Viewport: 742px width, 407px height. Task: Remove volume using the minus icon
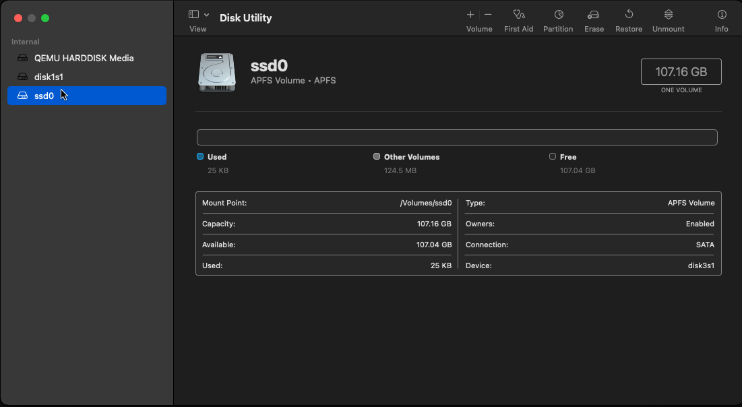click(488, 15)
